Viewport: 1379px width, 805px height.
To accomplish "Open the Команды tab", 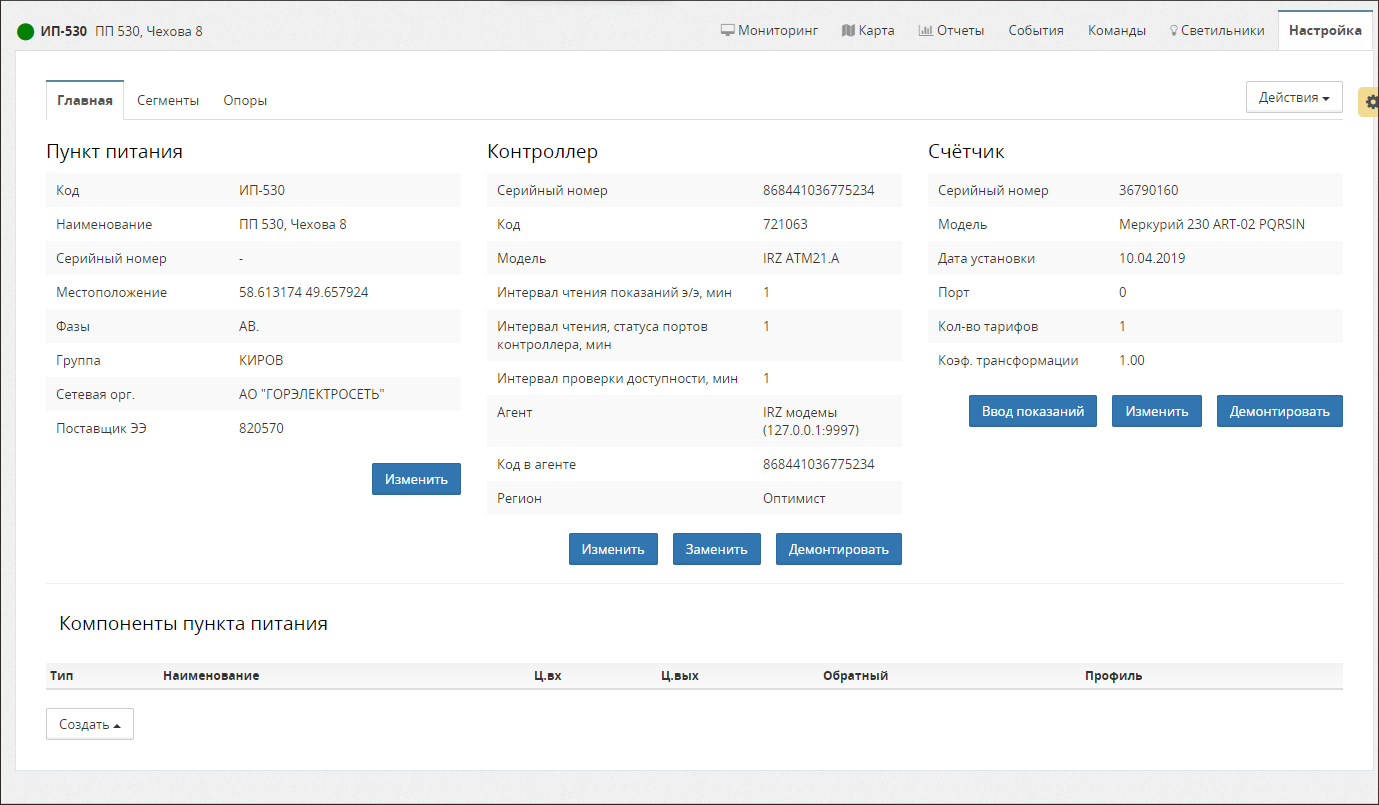I will pos(1117,30).
